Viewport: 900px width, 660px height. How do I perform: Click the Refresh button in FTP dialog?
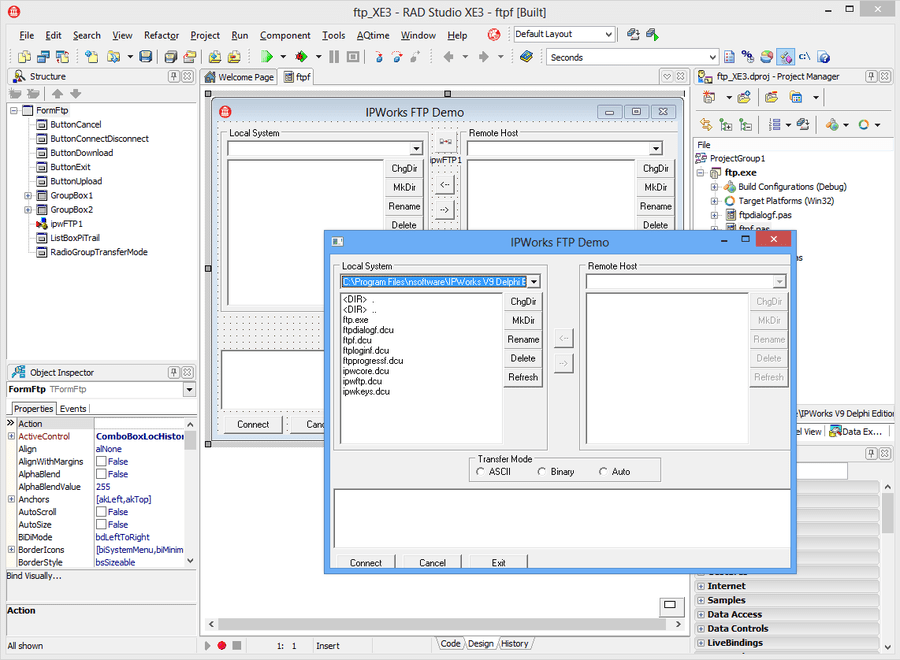[x=523, y=377]
